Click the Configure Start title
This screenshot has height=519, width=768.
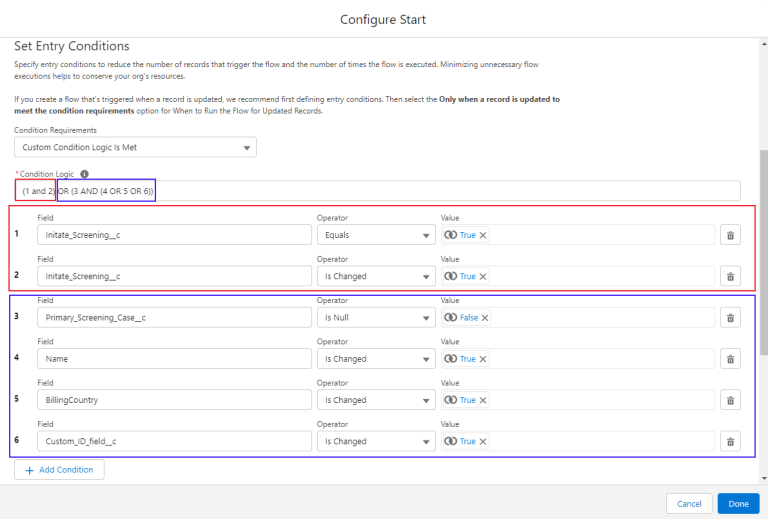(x=383, y=20)
